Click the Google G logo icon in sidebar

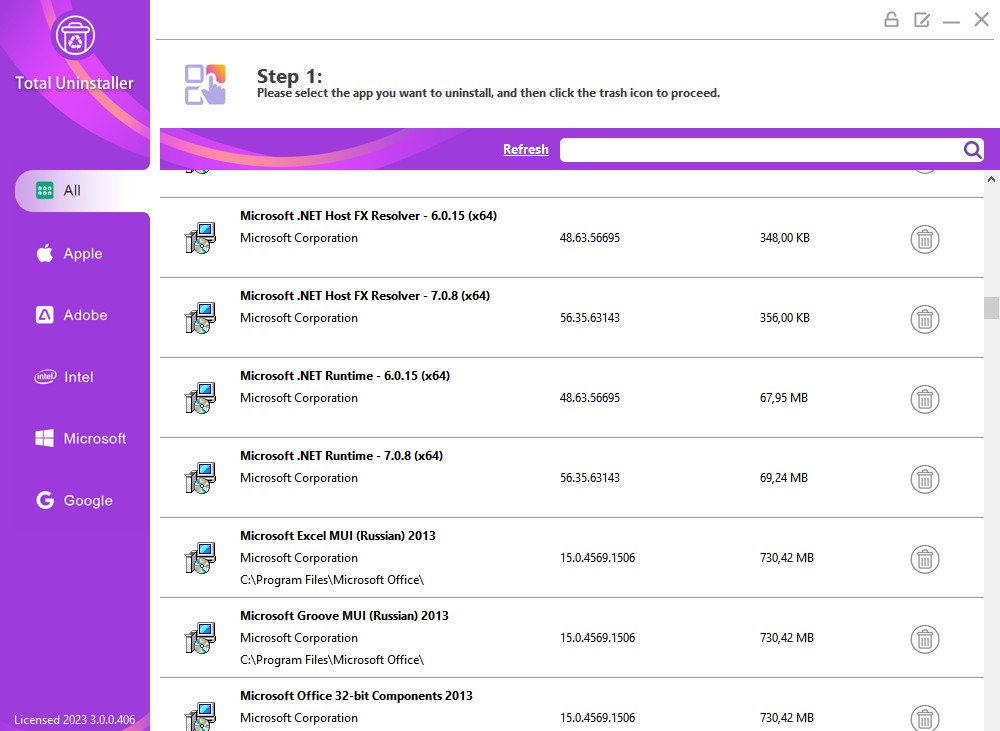pyautogui.click(x=45, y=500)
